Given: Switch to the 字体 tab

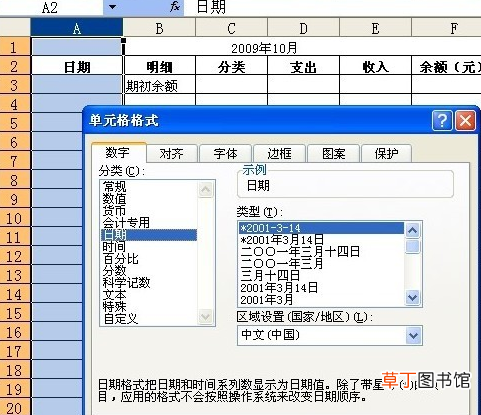Looking at the screenshot, I should pos(225,154).
